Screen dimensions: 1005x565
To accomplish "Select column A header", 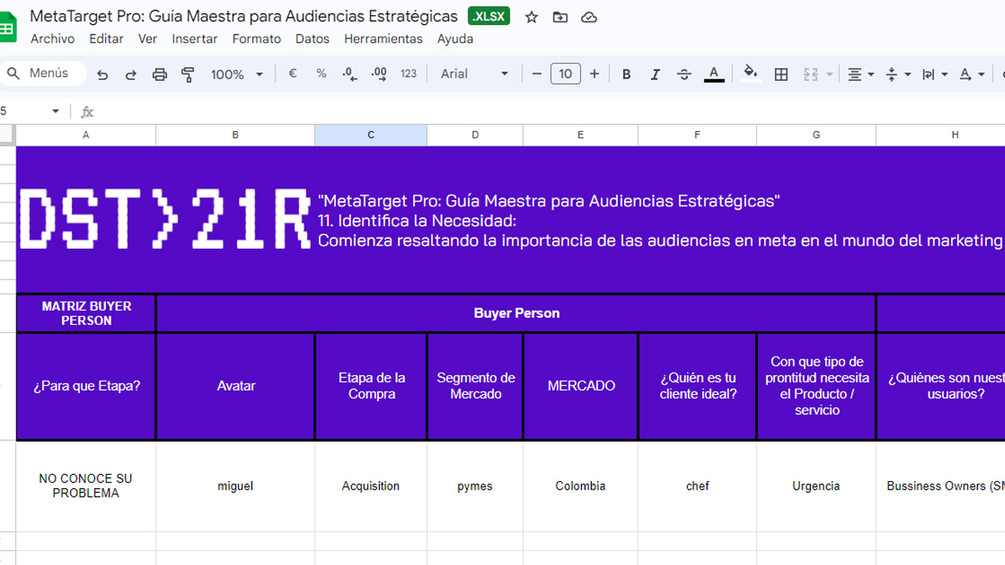I will [x=86, y=135].
